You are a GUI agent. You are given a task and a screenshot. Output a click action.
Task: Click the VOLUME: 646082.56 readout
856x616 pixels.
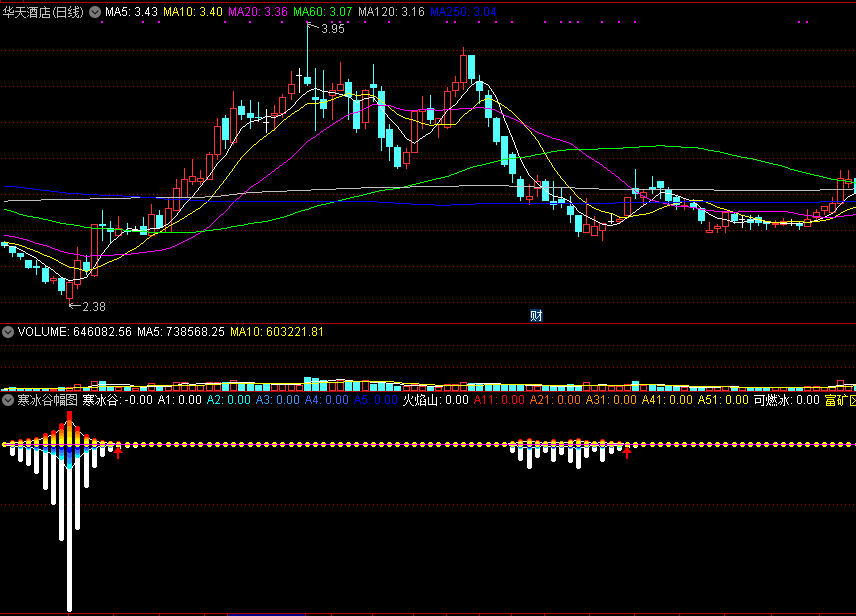[75, 332]
